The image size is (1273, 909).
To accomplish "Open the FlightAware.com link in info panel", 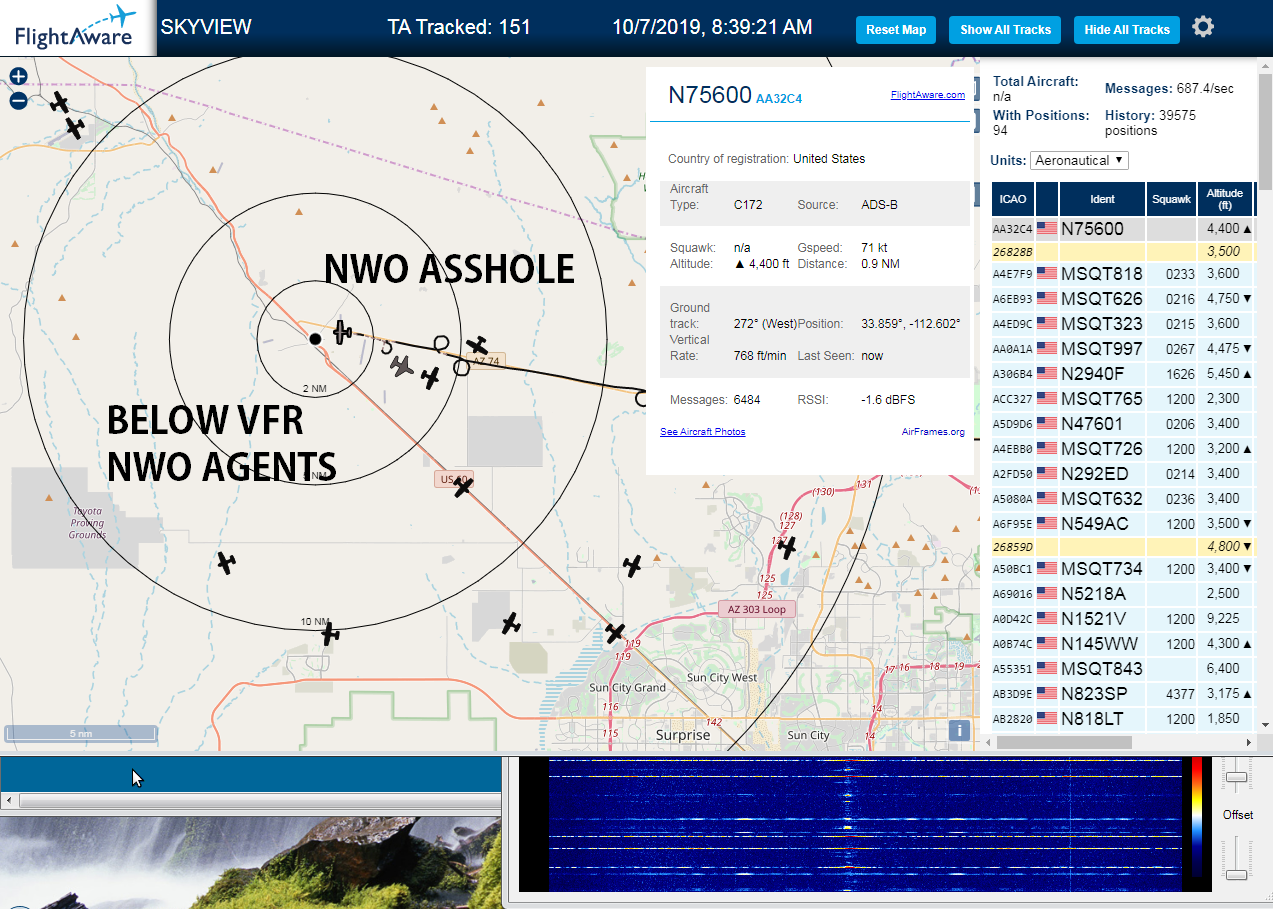I will (928, 95).
